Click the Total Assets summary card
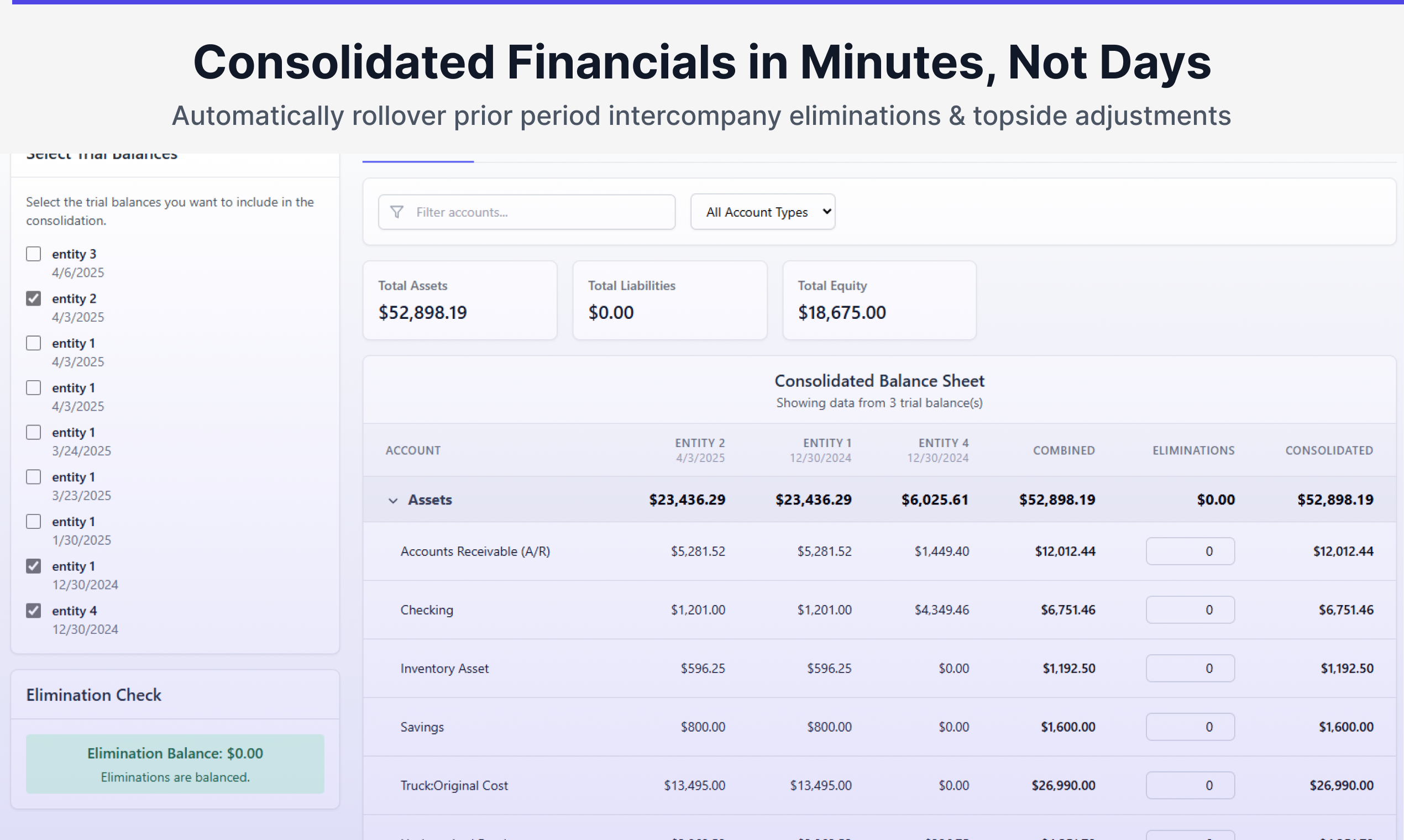The height and width of the screenshot is (840, 1404). coord(460,300)
